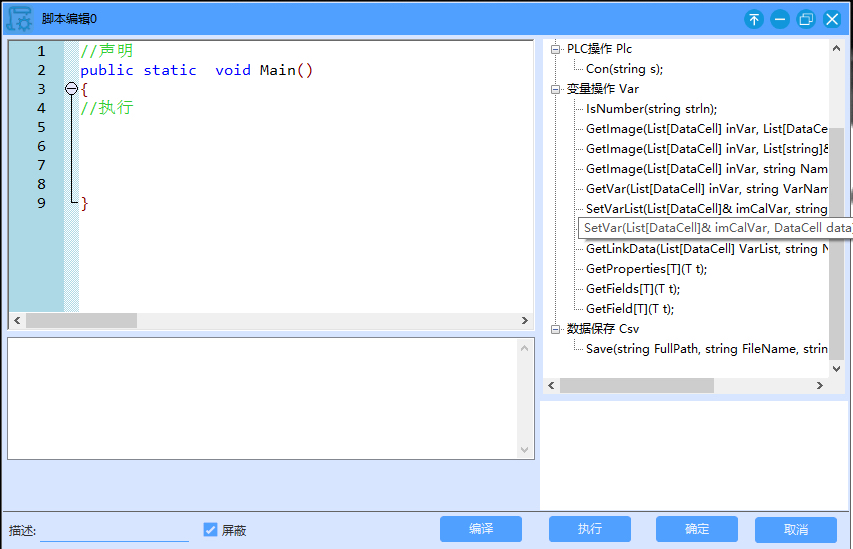Place cursor on the //声明 comment line
The width and height of the screenshot is (853, 549).
[x=107, y=51]
